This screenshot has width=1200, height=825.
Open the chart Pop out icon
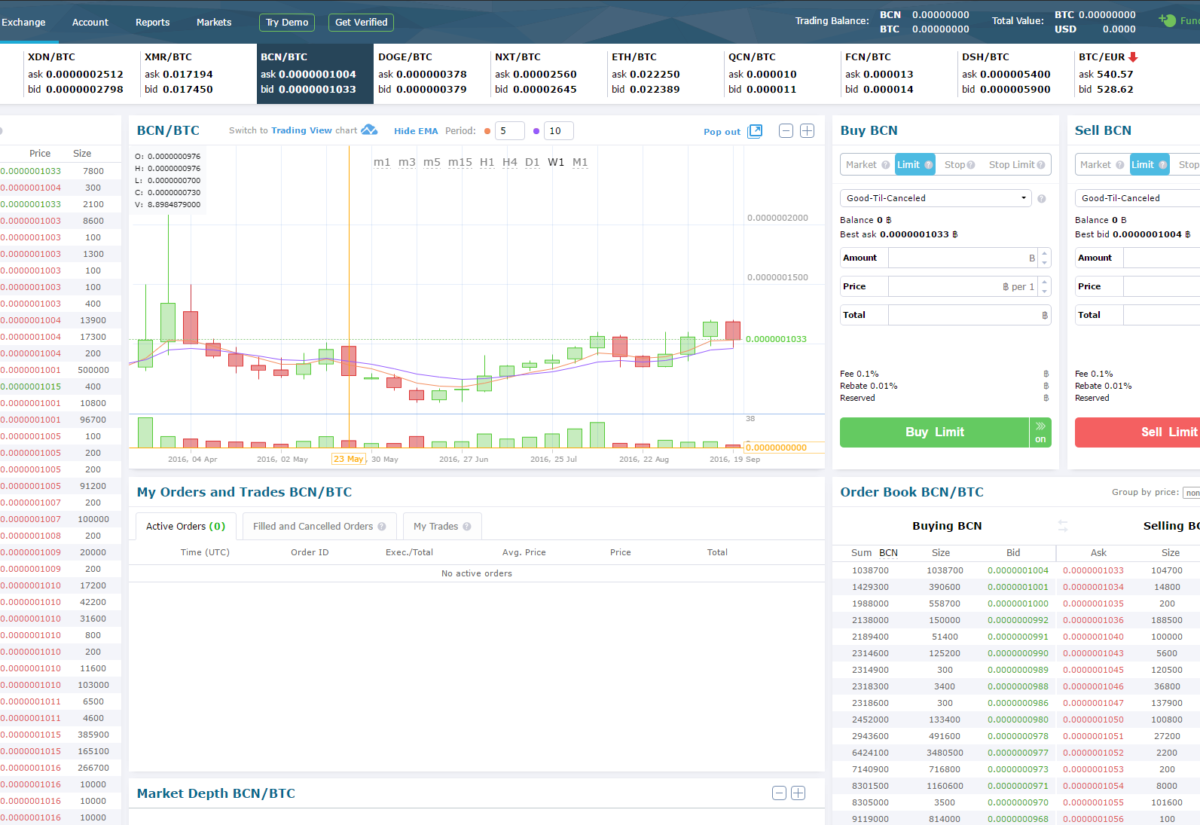[x=755, y=131]
